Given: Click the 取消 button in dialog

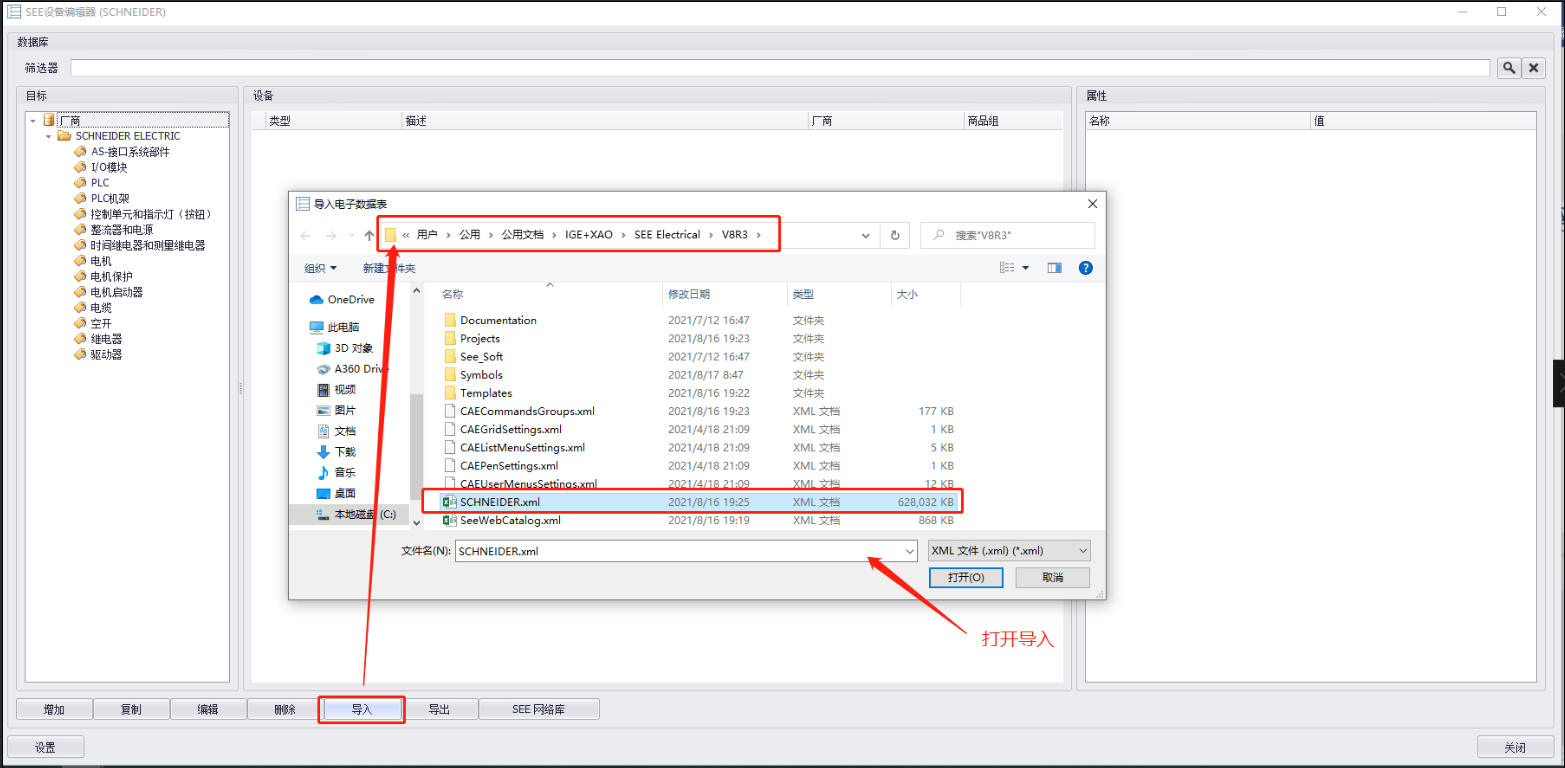Looking at the screenshot, I should tap(1052, 578).
